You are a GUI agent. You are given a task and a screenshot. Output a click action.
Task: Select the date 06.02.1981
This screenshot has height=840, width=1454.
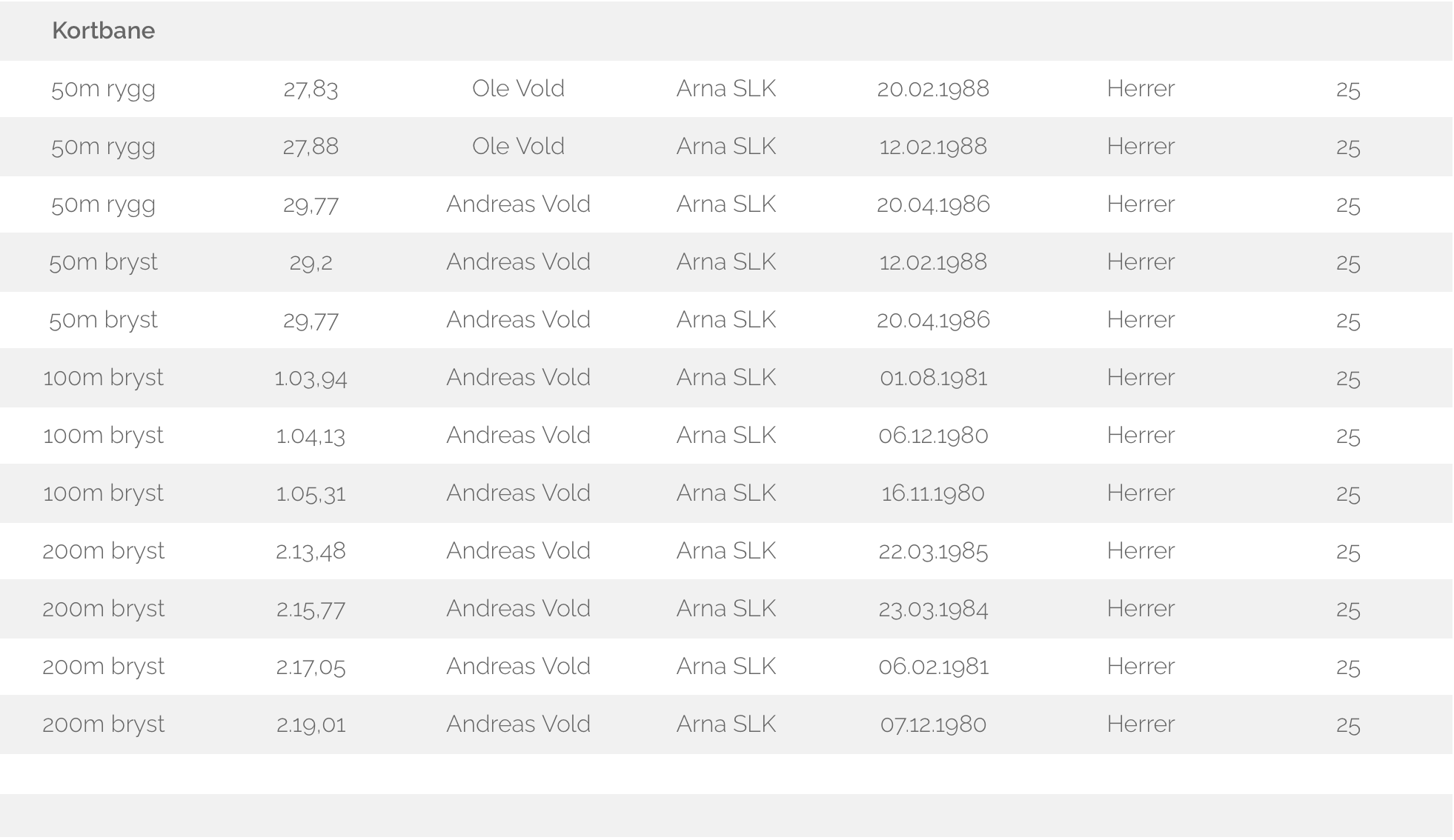pyautogui.click(x=933, y=667)
